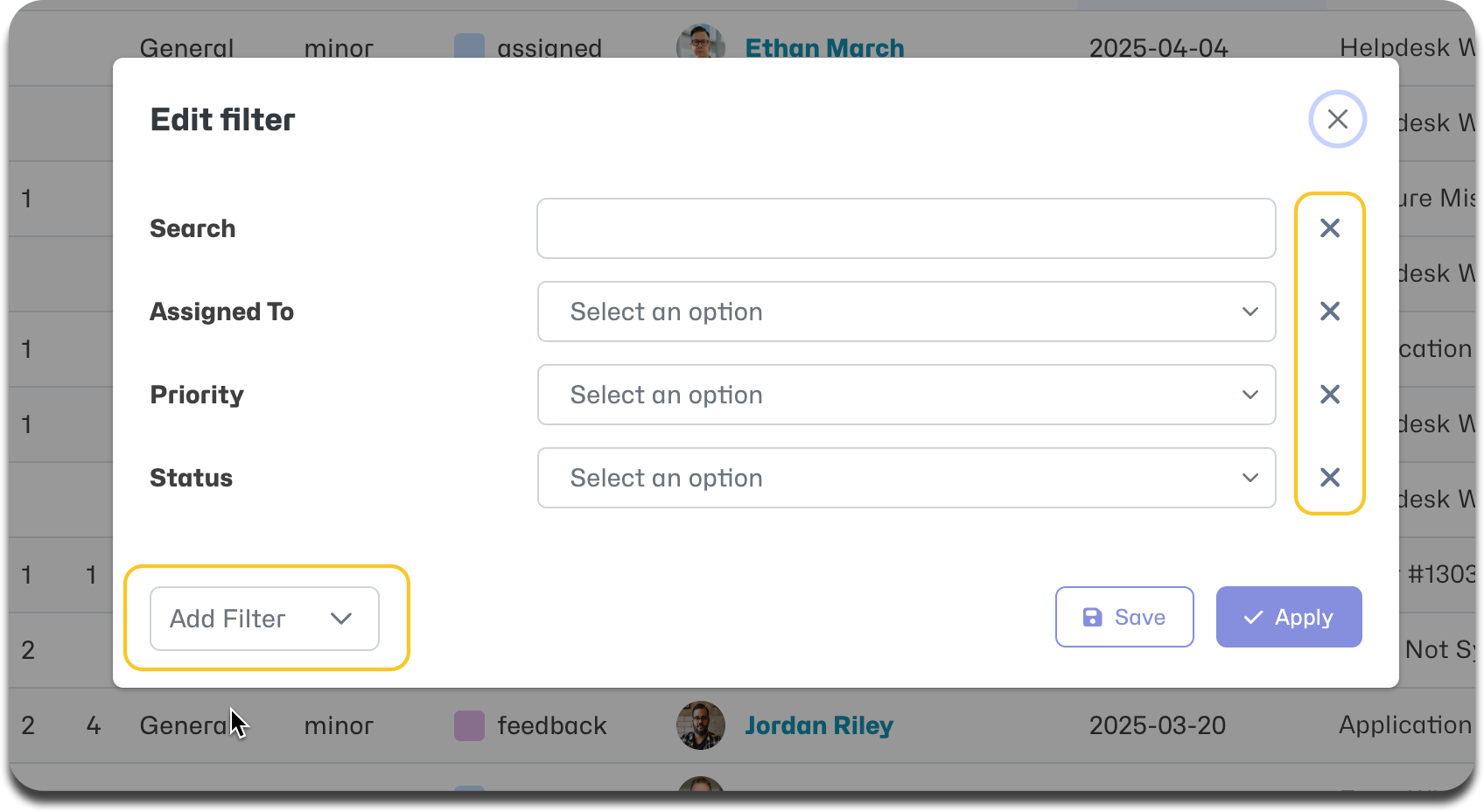
Task: Open Ethan March's profile link
Action: click(824, 48)
